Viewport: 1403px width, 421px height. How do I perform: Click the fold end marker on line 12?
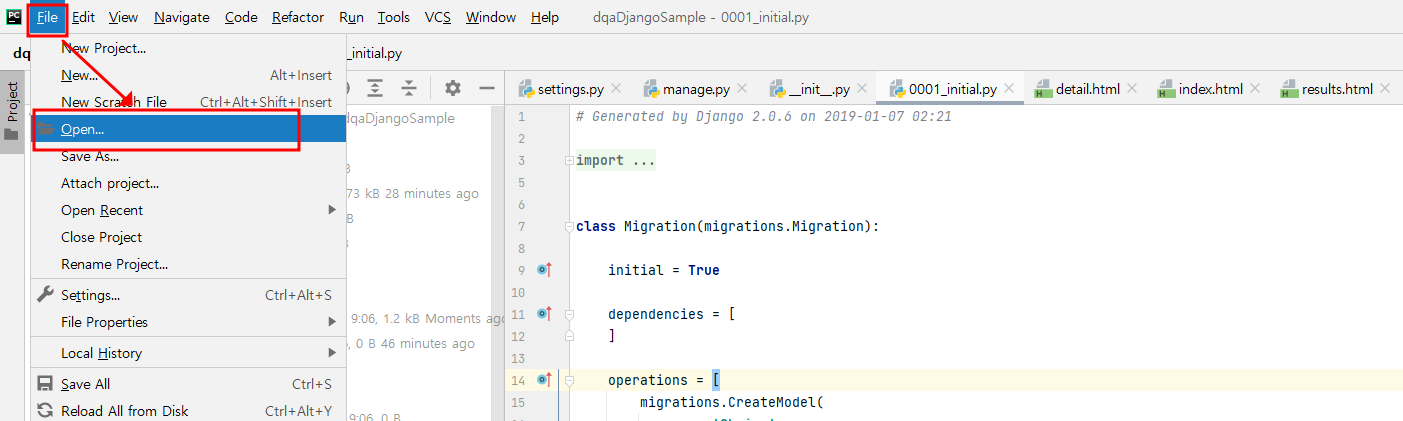click(569, 336)
